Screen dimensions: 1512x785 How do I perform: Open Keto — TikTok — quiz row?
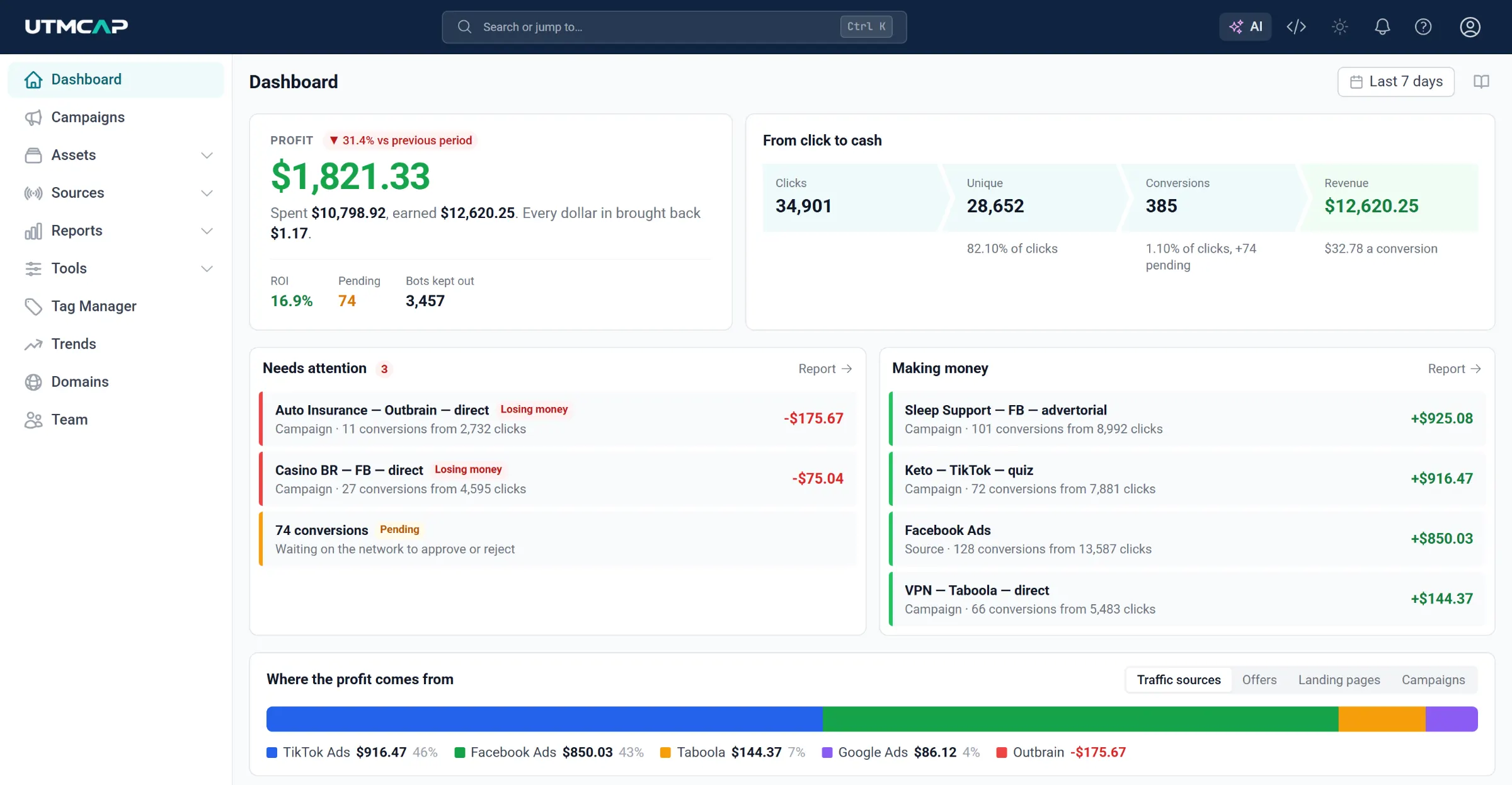pyautogui.click(x=1187, y=479)
